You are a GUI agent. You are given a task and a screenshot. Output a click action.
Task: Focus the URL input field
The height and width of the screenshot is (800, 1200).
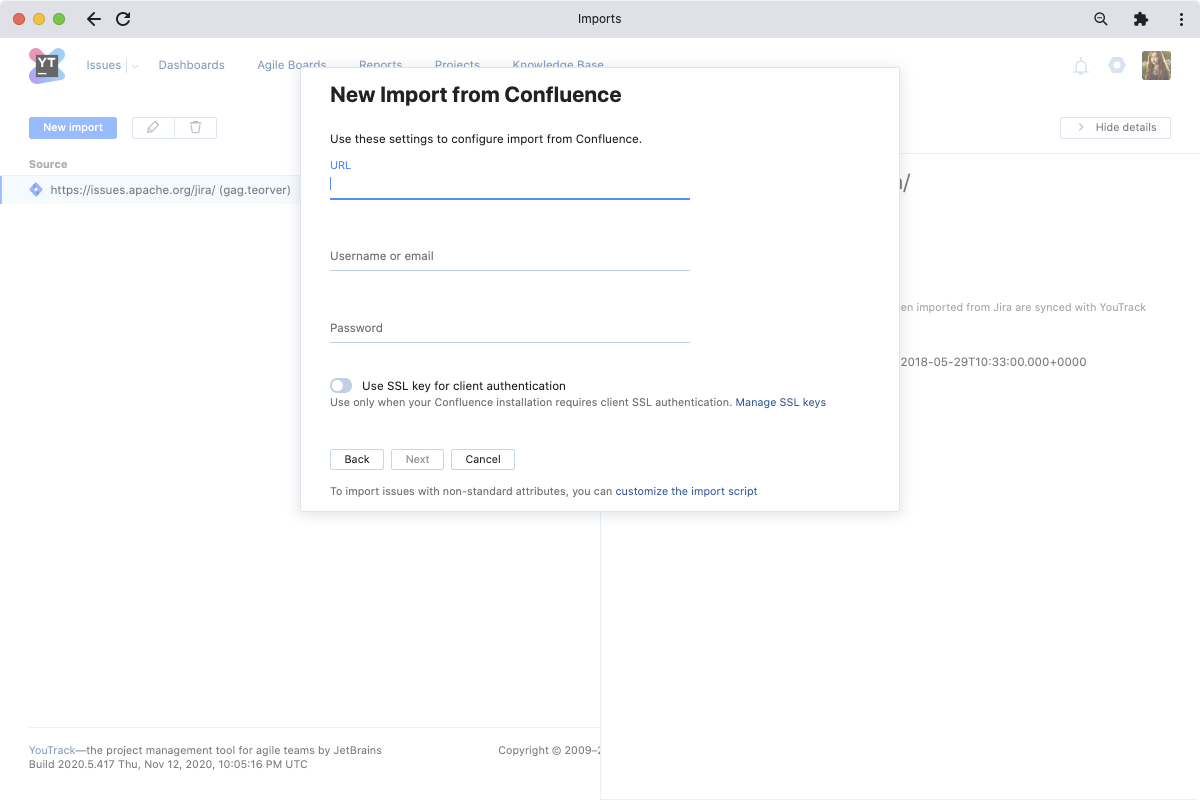click(x=510, y=184)
